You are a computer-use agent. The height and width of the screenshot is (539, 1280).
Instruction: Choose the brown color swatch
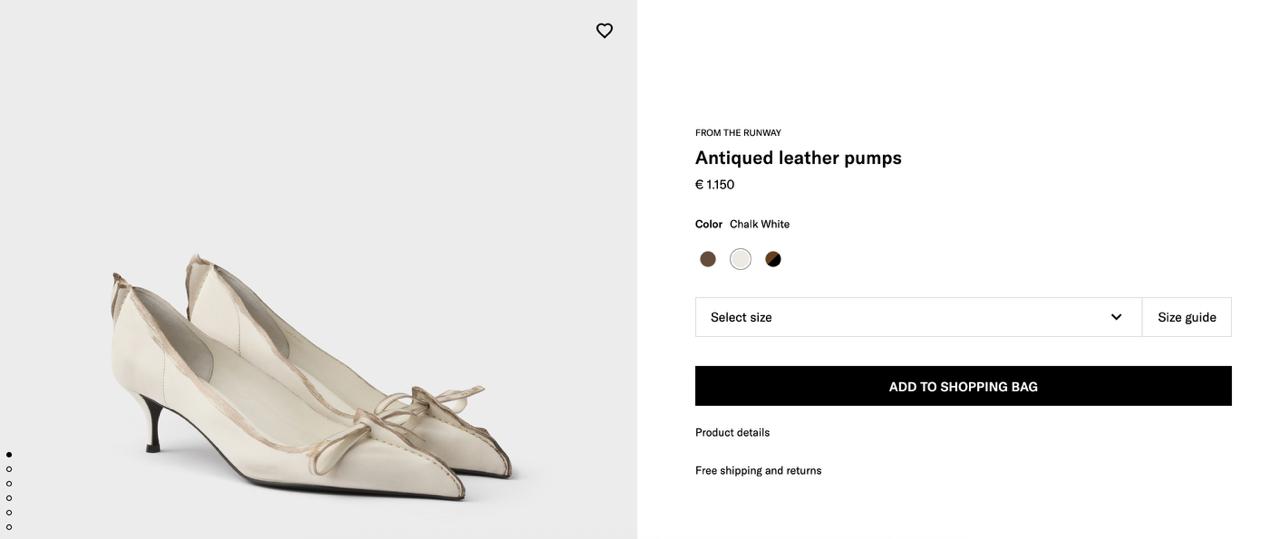tap(708, 259)
